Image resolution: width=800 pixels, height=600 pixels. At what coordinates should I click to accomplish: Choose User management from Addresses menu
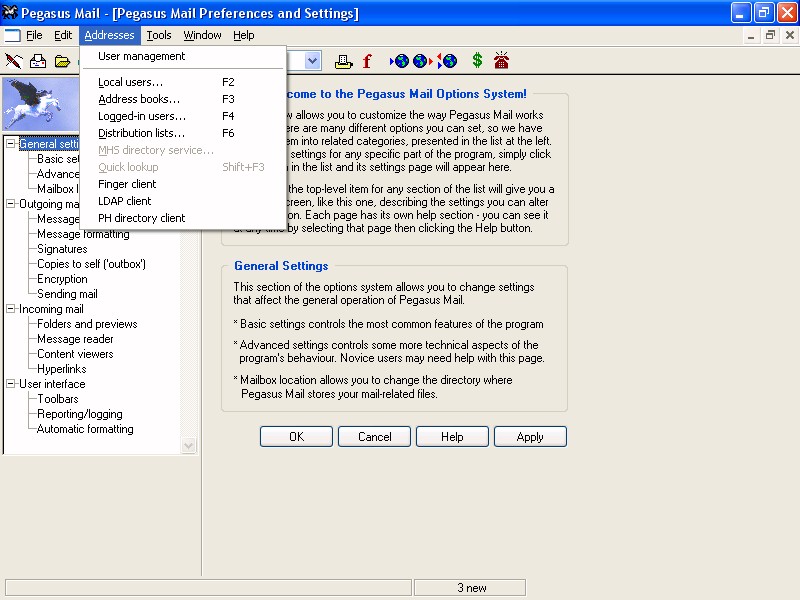[182, 56]
